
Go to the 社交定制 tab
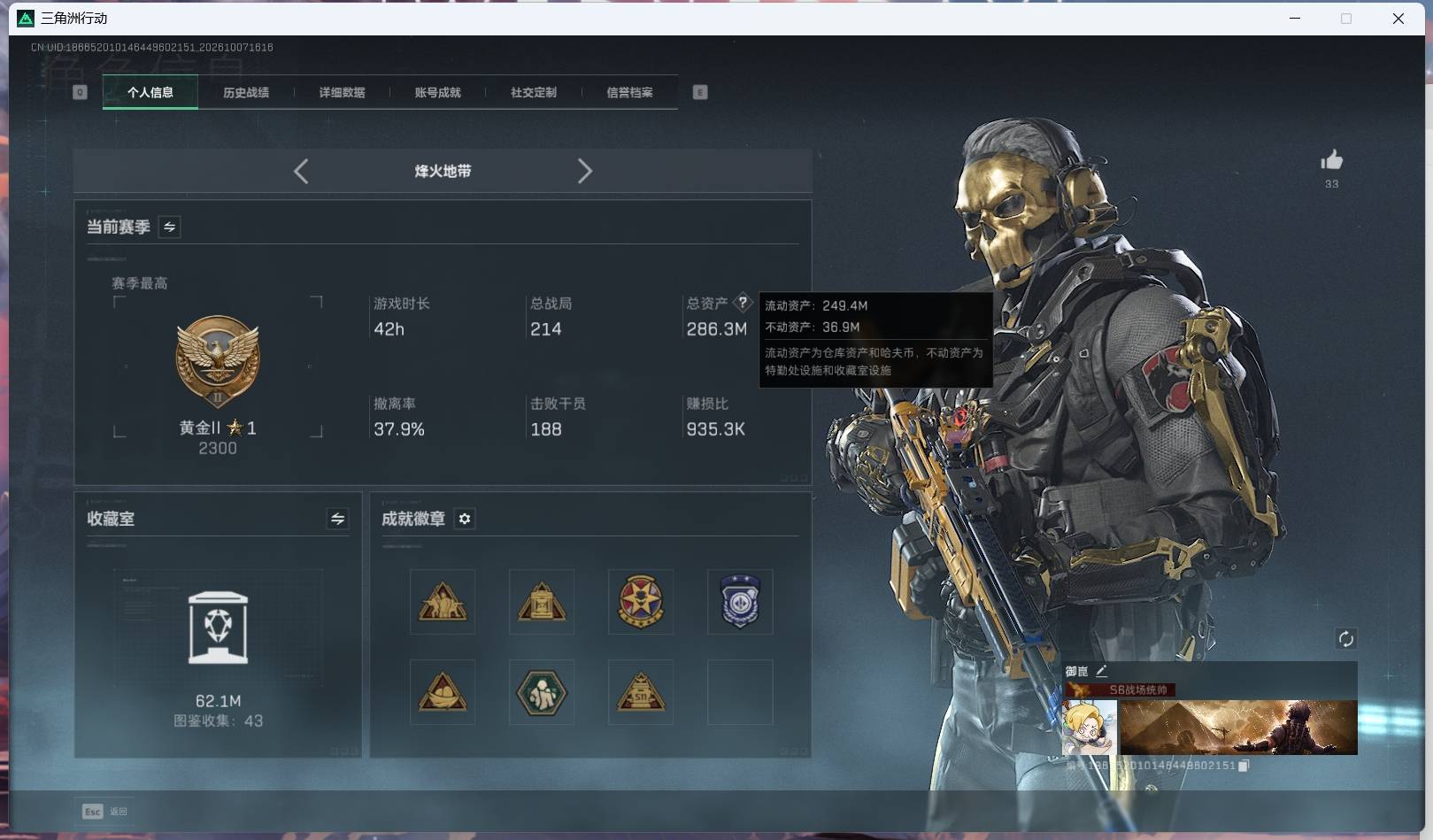[534, 92]
